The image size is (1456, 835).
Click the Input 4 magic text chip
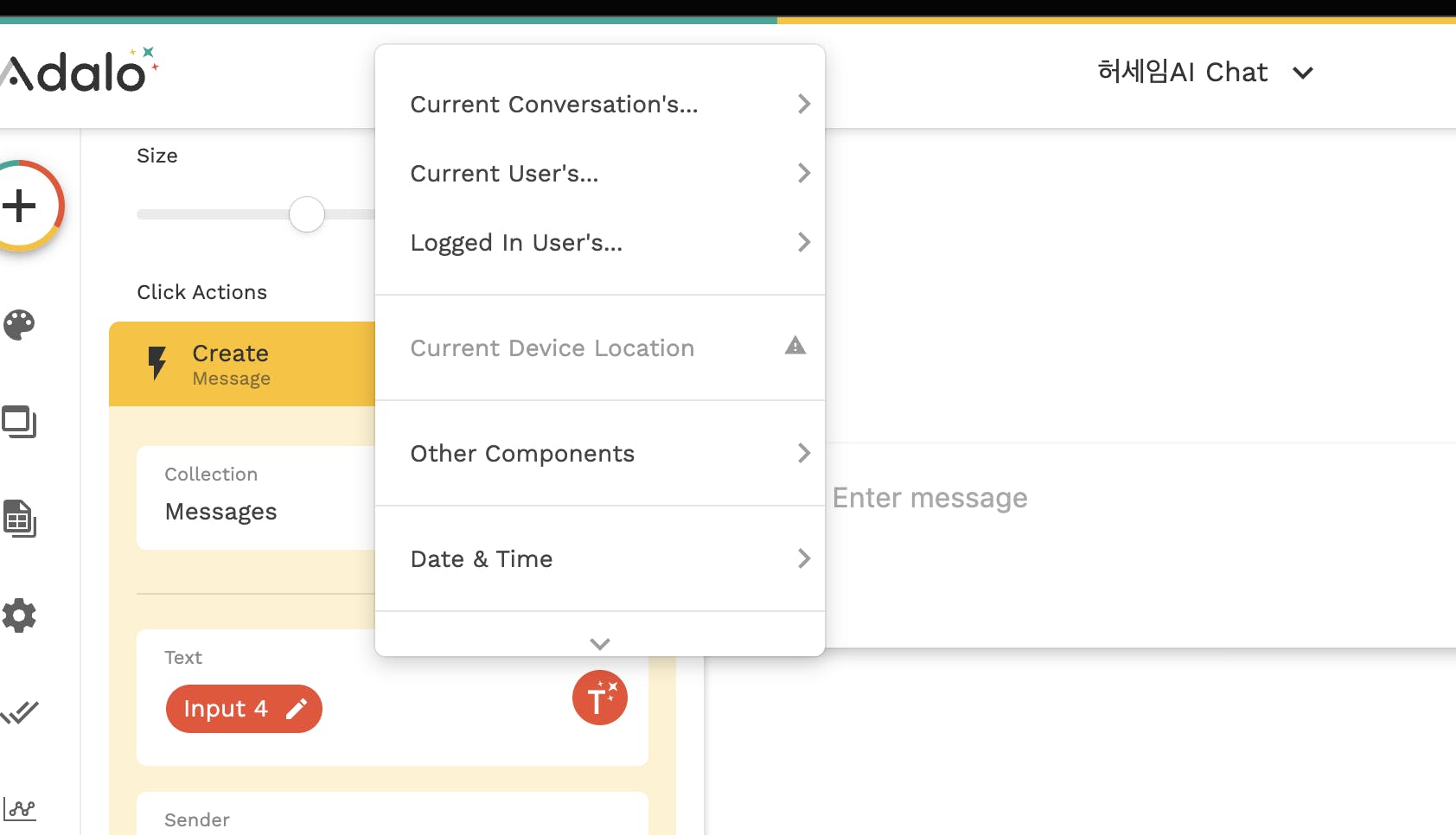(244, 709)
